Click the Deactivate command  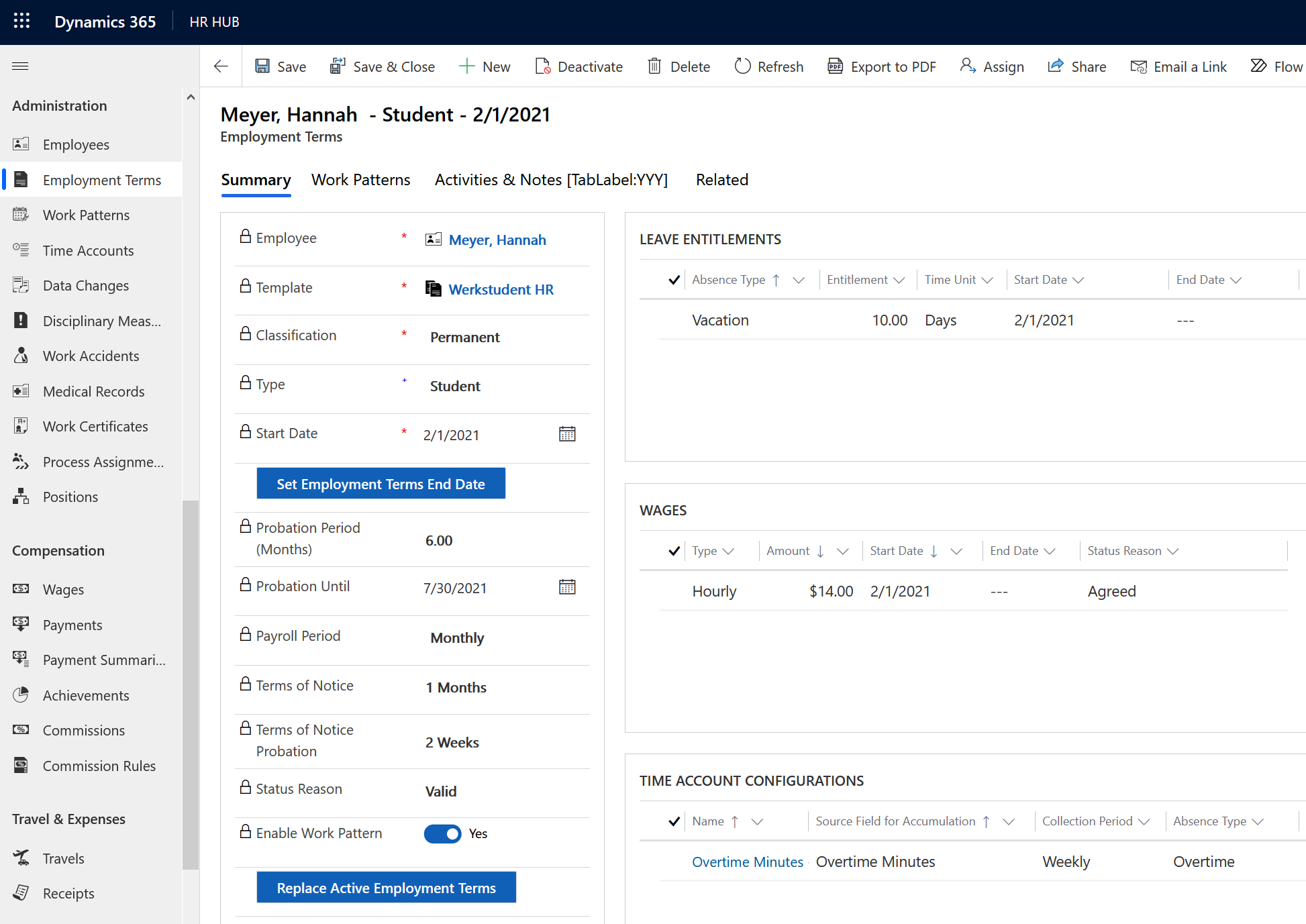click(x=579, y=66)
